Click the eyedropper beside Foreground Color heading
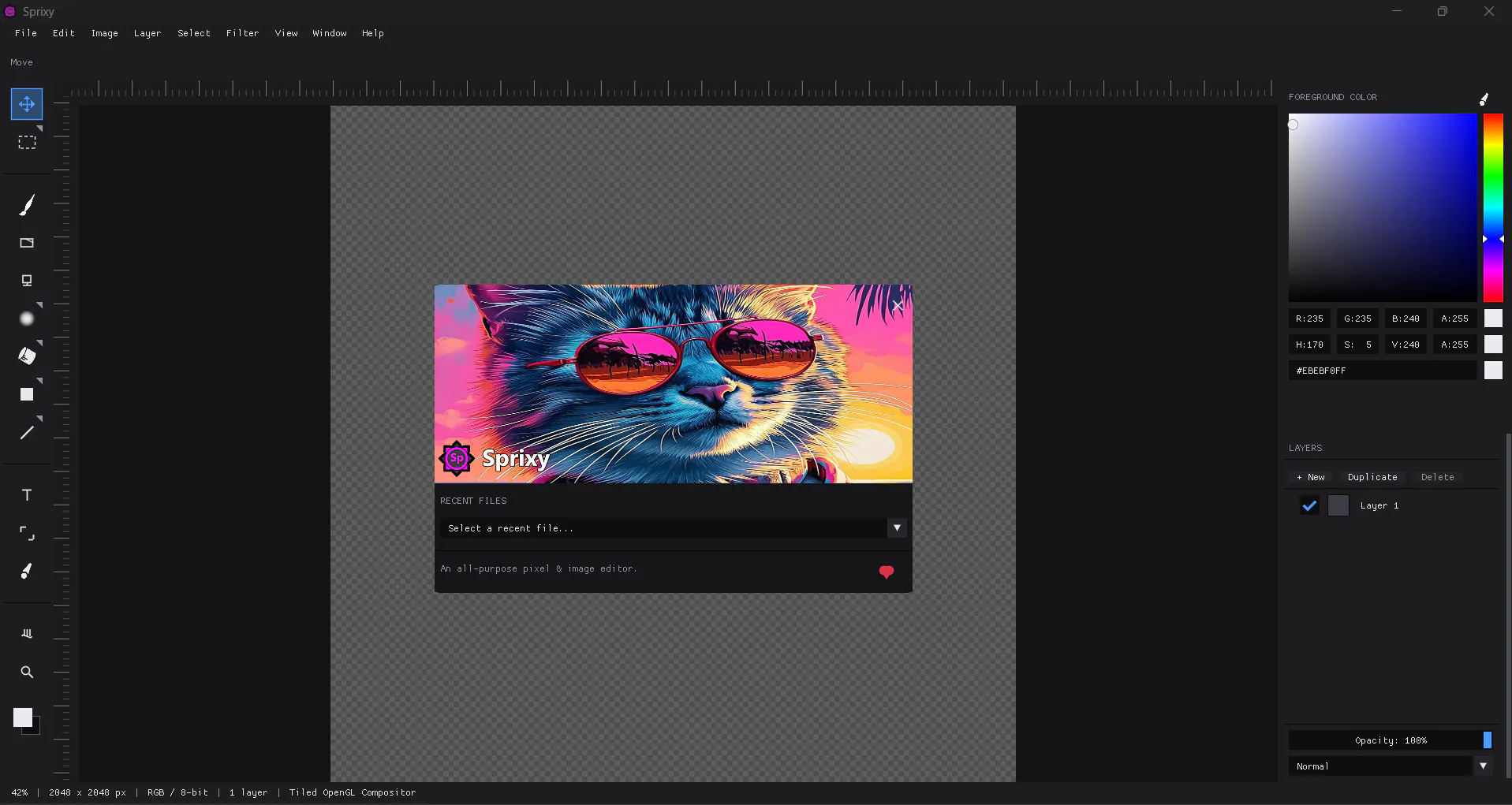Screen dimensions: 1512x805 pyautogui.click(x=1484, y=99)
